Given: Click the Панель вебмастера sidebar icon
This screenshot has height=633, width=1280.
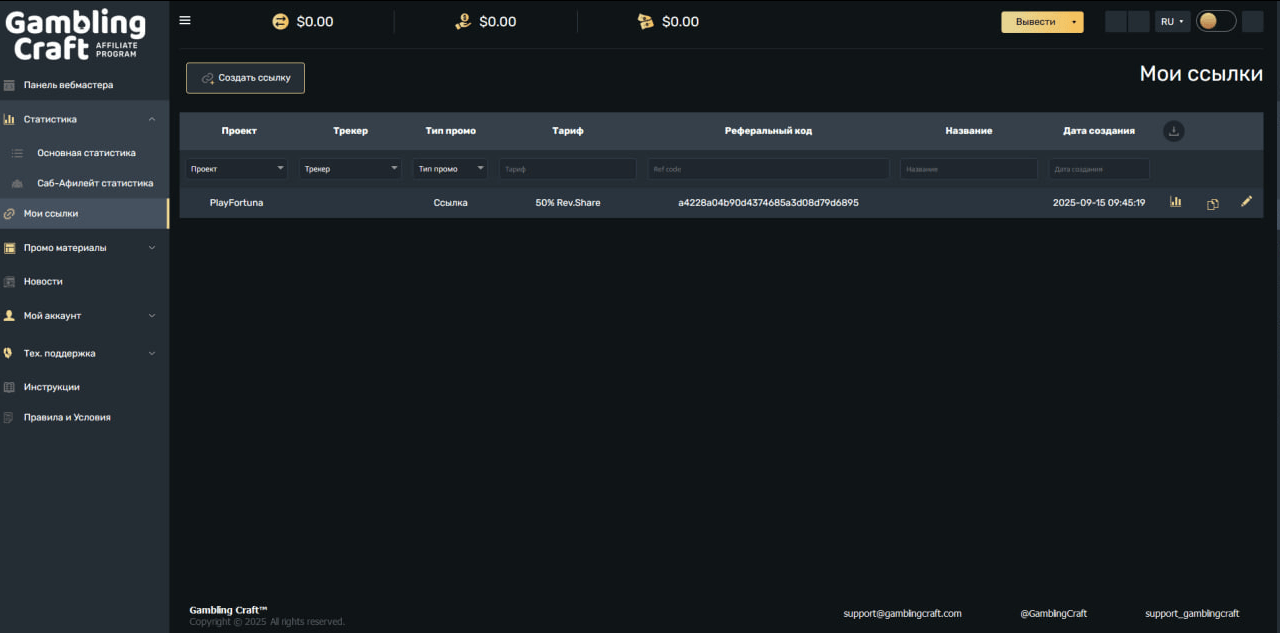Looking at the screenshot, I should pos(9,85).
